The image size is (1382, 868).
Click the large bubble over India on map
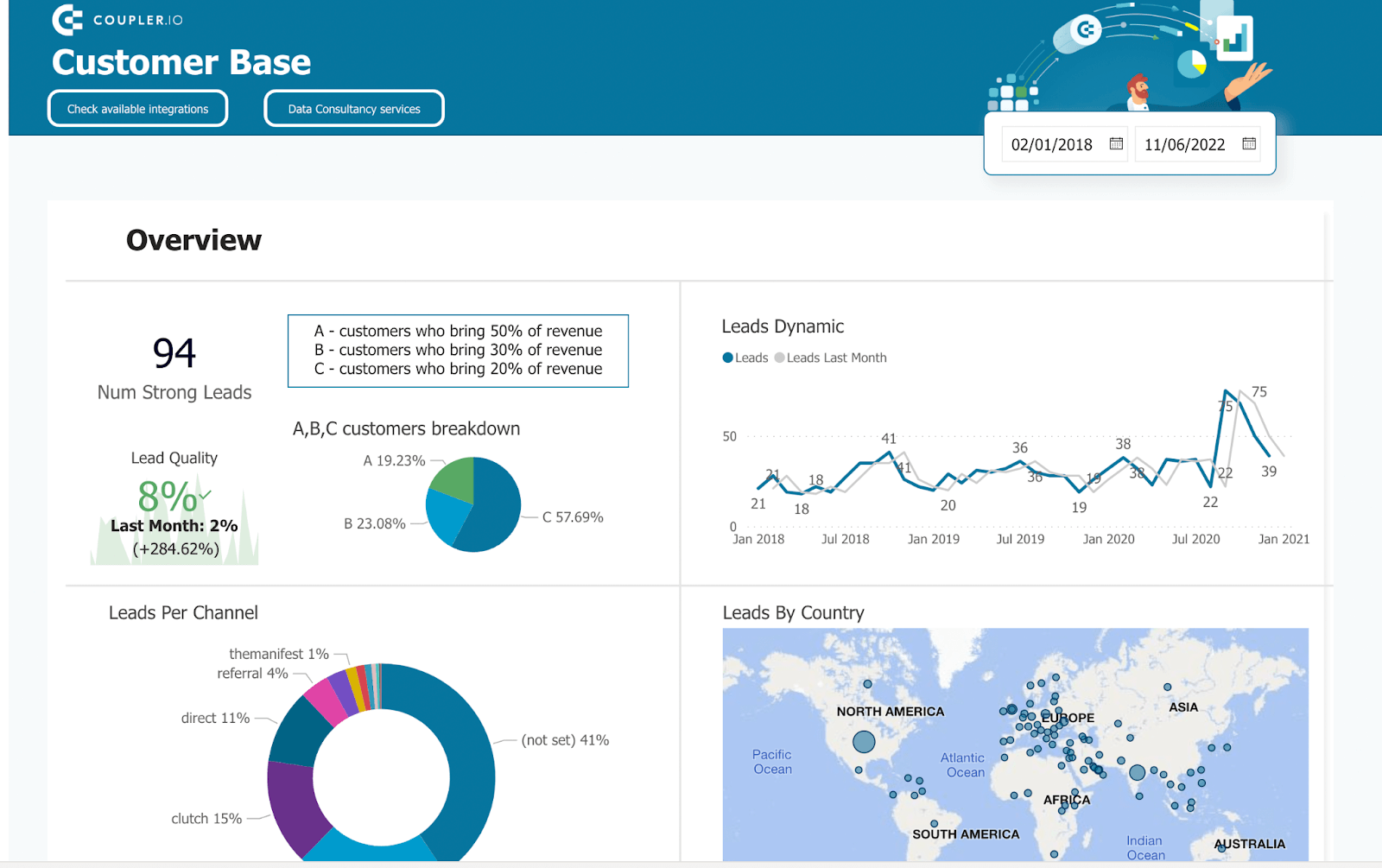pyautogui.click(x=1138, y=773)
